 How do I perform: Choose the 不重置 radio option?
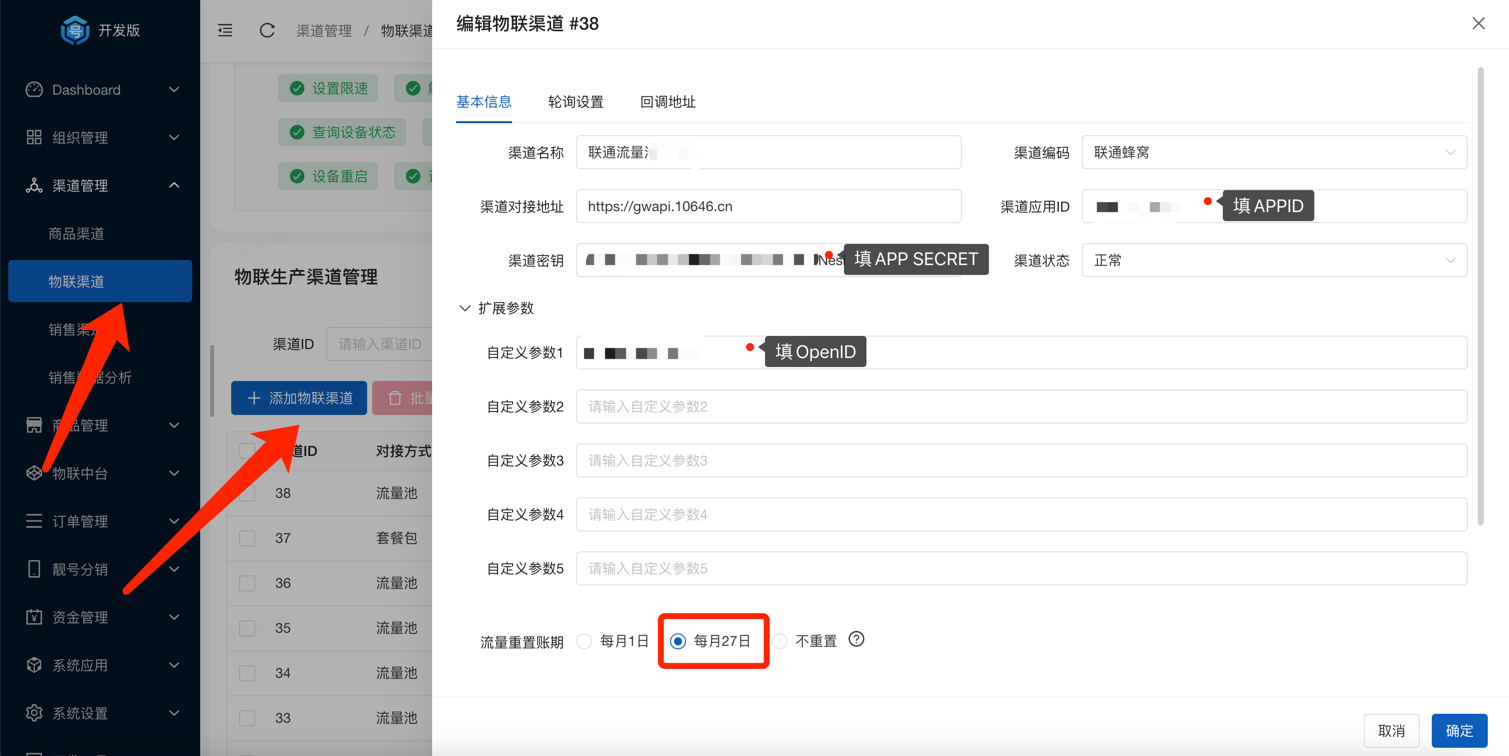(x=780, y=640)
